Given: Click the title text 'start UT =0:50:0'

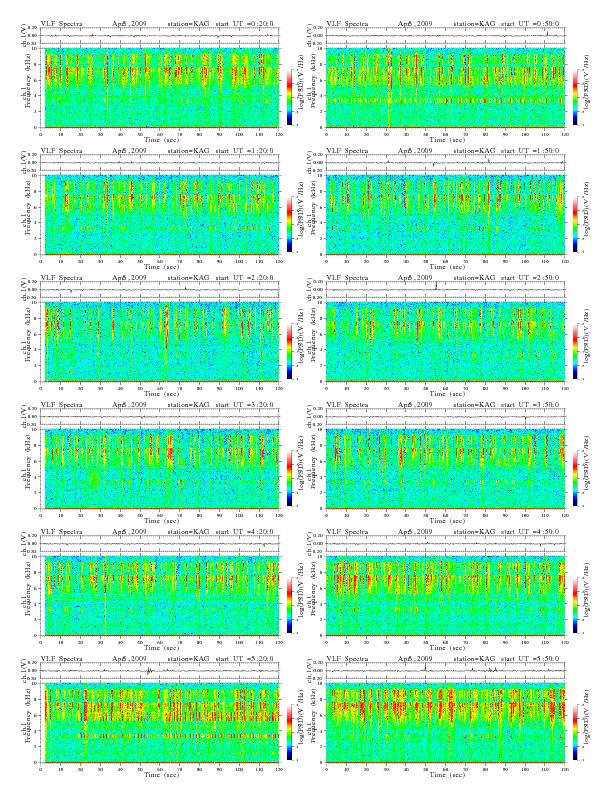Looking at the screenshot, I should [530, 23].
